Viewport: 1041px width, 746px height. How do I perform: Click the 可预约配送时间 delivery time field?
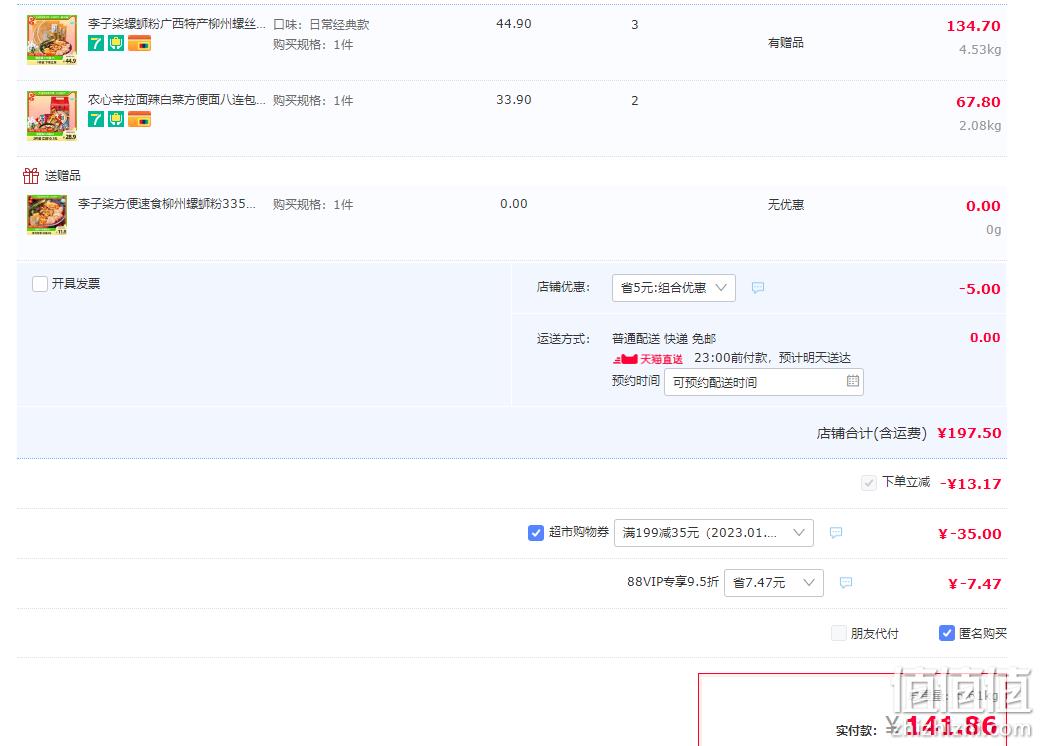[764, 382]
